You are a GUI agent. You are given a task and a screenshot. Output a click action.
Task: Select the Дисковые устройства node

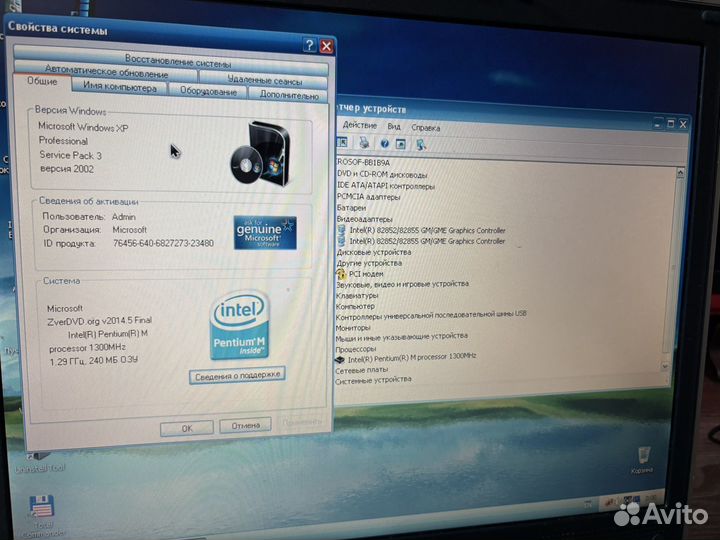tap(374, 252)
